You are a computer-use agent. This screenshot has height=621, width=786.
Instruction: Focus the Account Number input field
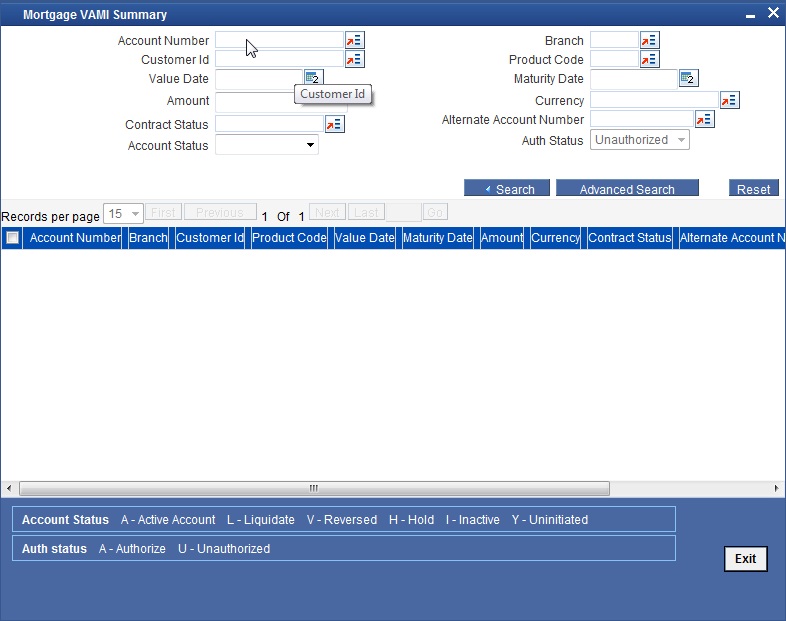279,40
